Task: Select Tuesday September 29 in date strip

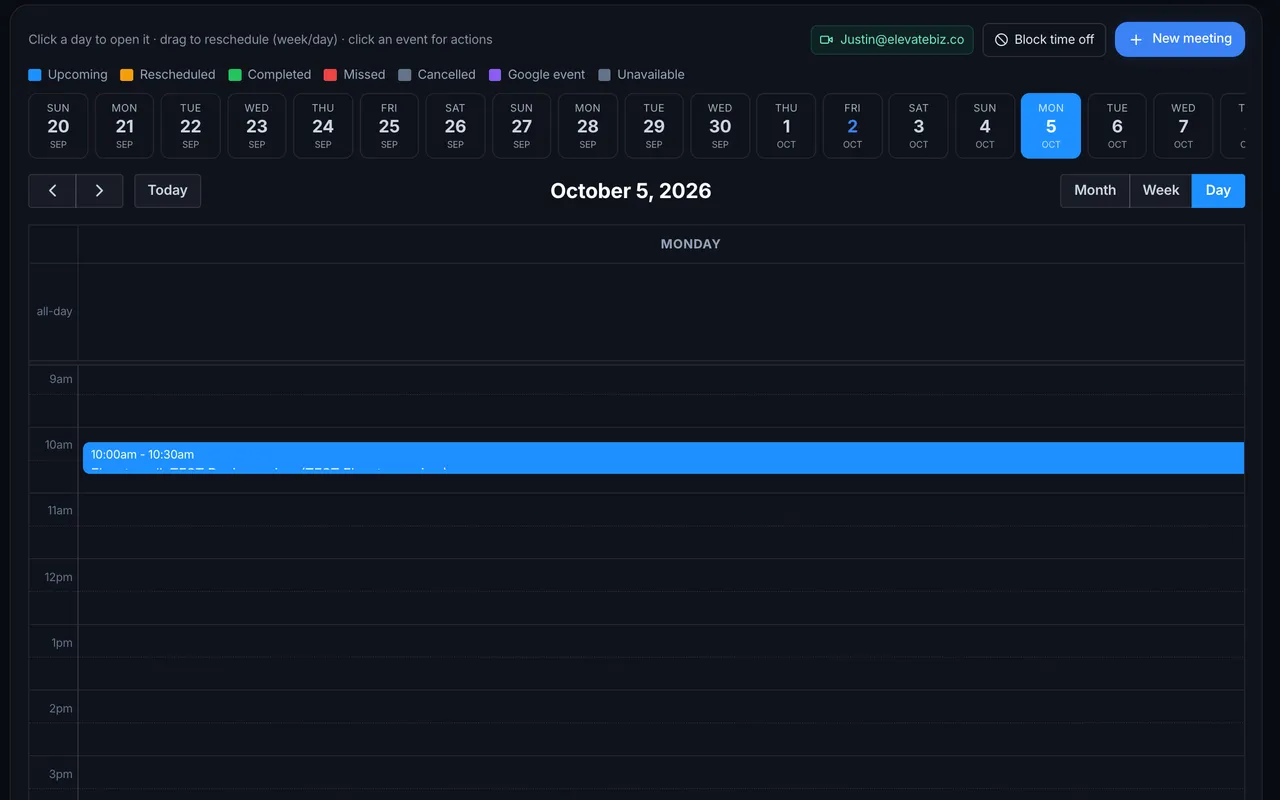Action: 654,126
